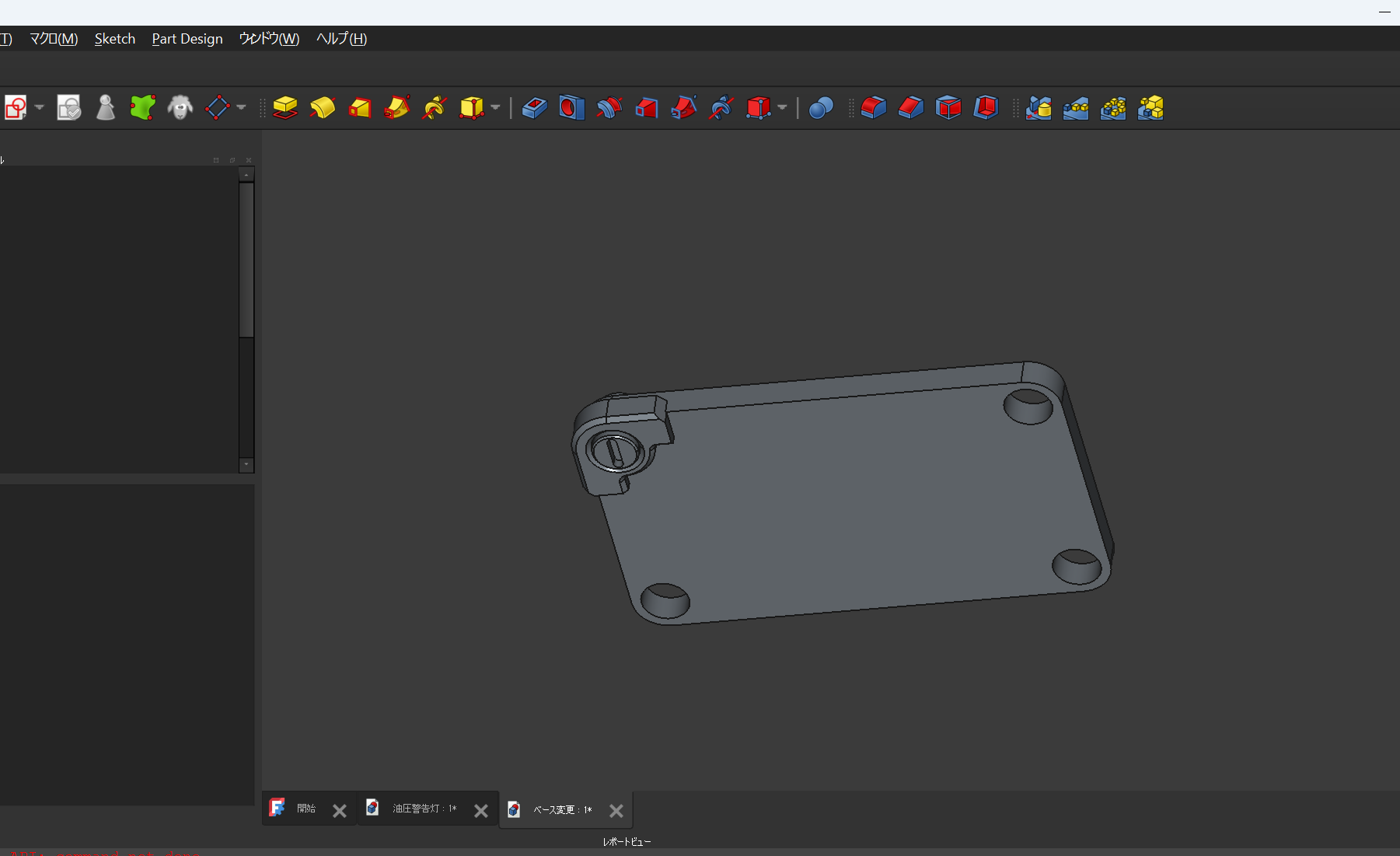Click the Pocket tool icon
1400x856 pixels.
pyautogui.click(x=534, y=107)
